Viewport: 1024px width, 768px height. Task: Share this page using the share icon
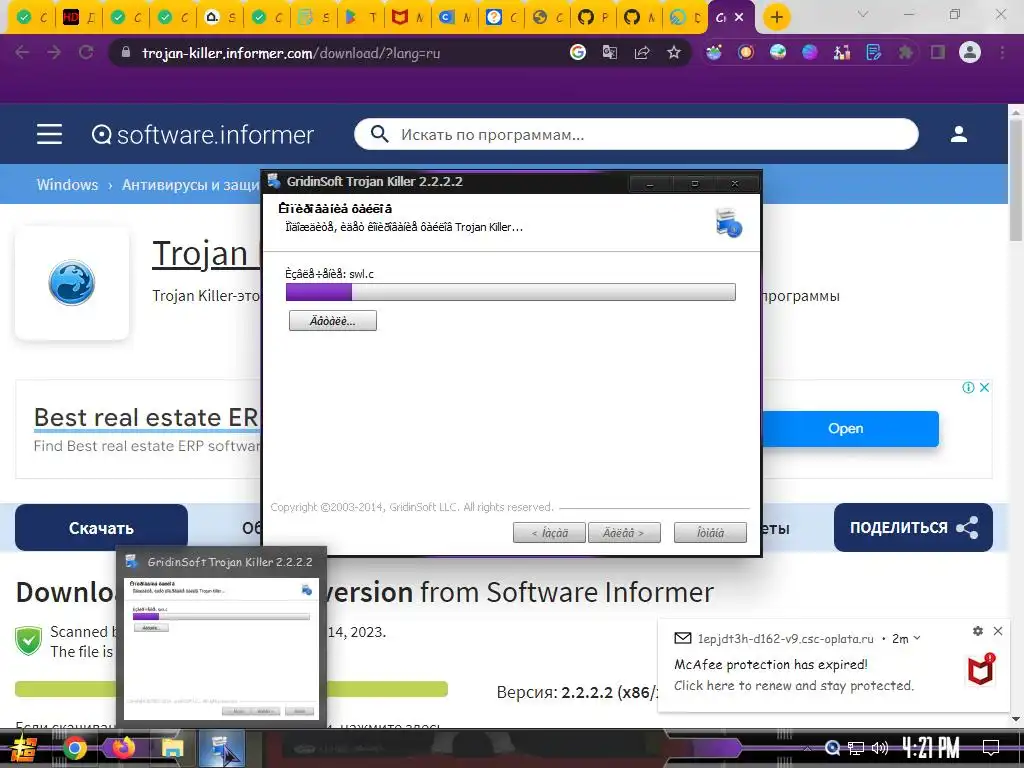[642, 52]
